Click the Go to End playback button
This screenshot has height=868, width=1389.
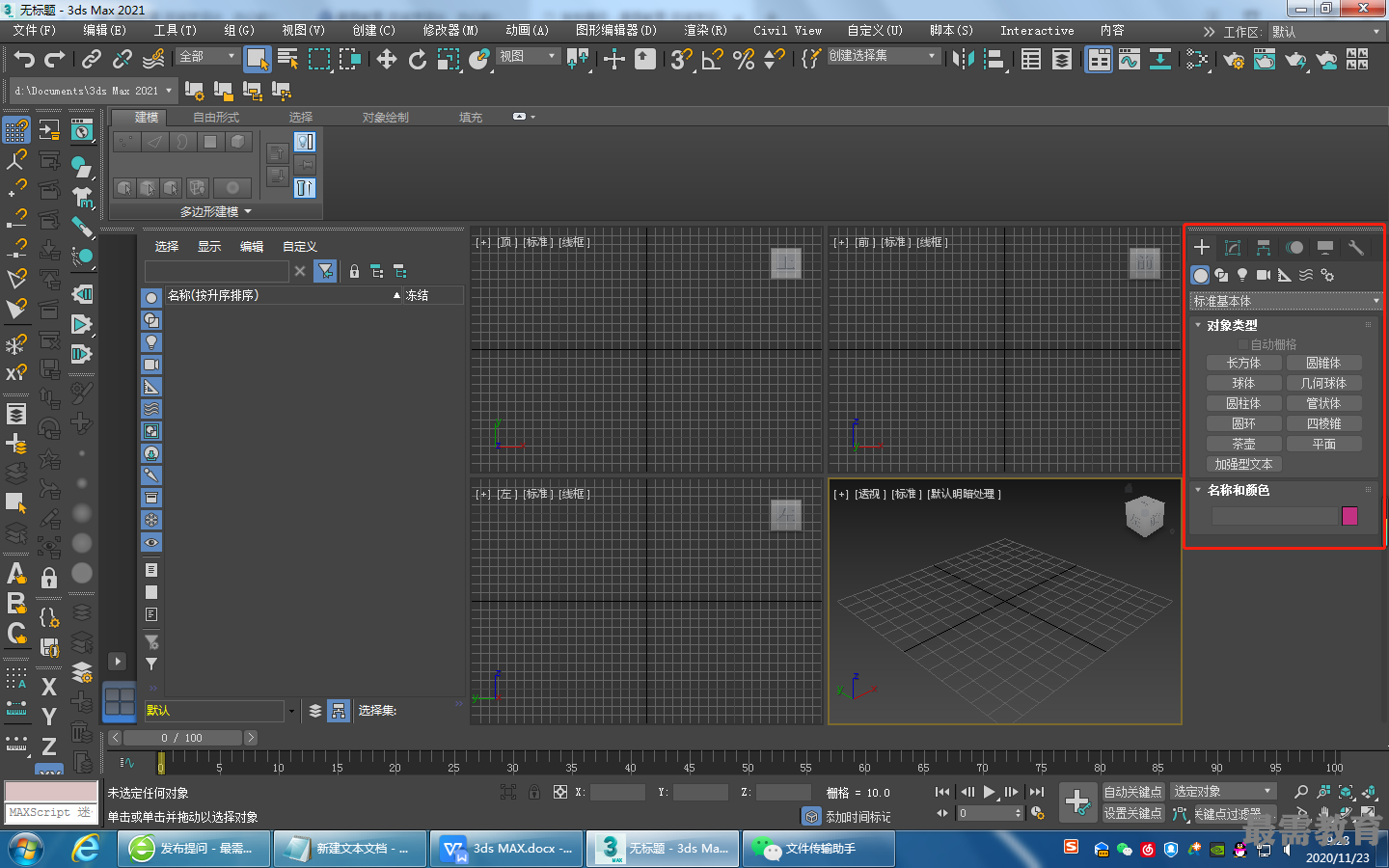(1037, 792)
